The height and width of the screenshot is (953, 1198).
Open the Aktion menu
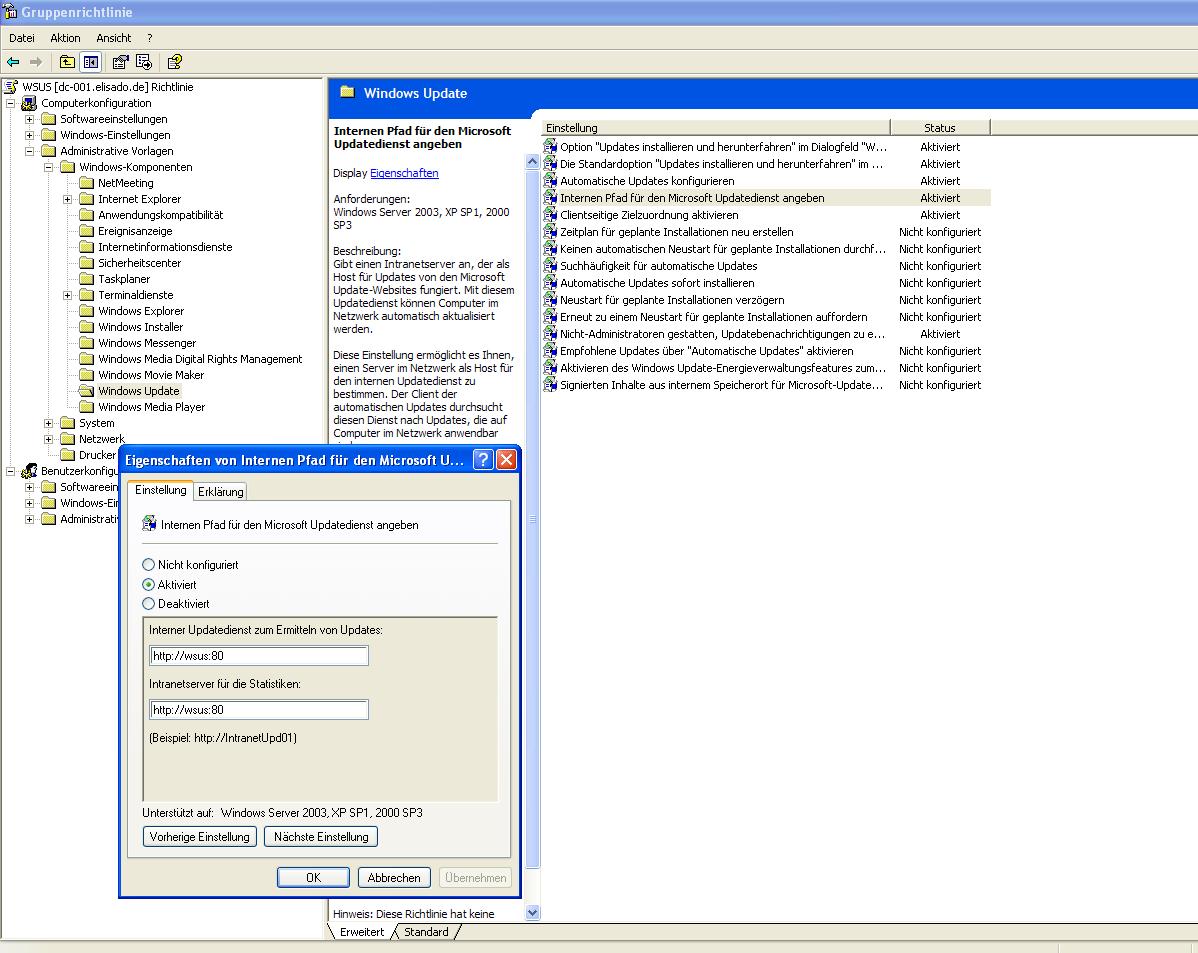[x=66, y=37]
